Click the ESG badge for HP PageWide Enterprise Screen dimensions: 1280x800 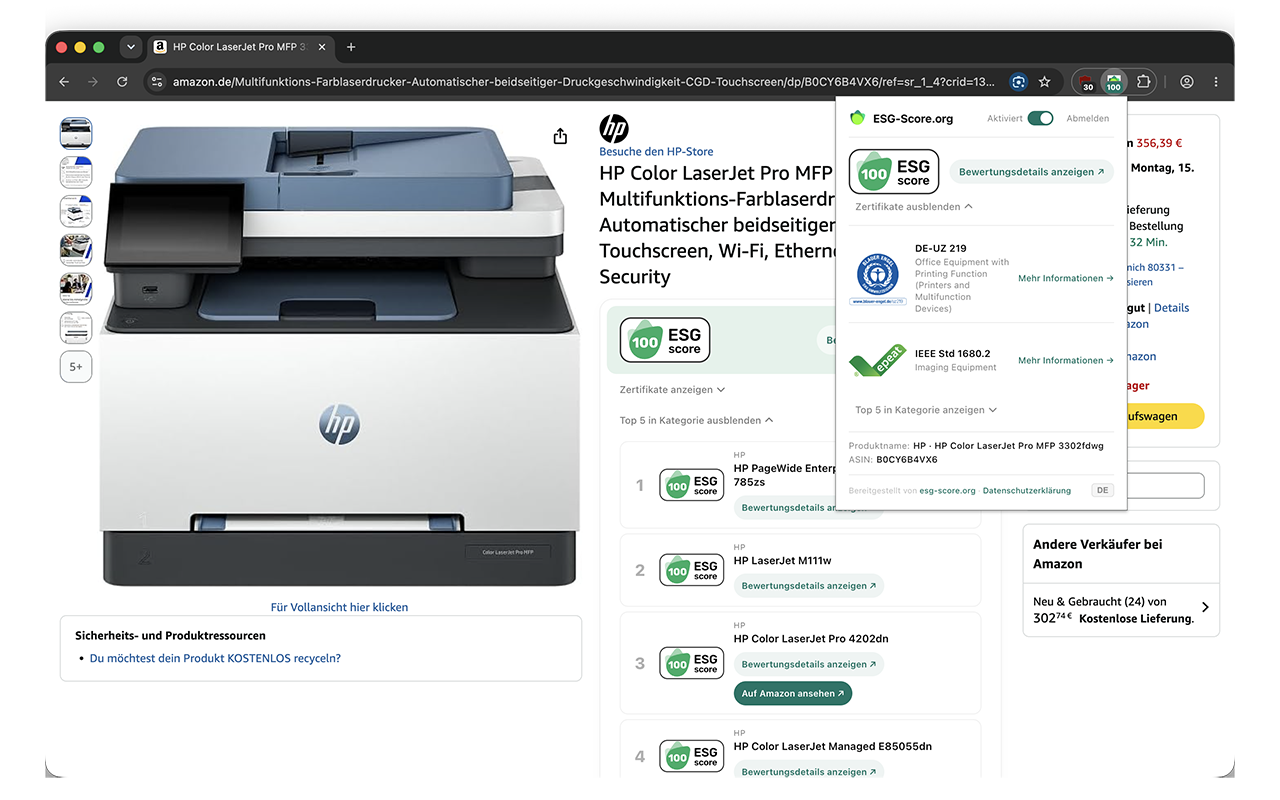tap(691, 485)
